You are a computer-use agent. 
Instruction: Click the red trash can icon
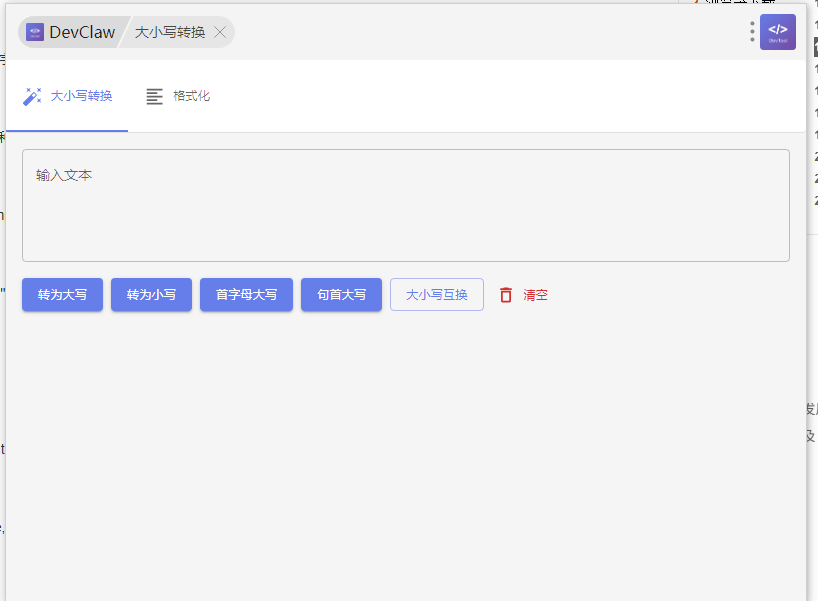506,295
